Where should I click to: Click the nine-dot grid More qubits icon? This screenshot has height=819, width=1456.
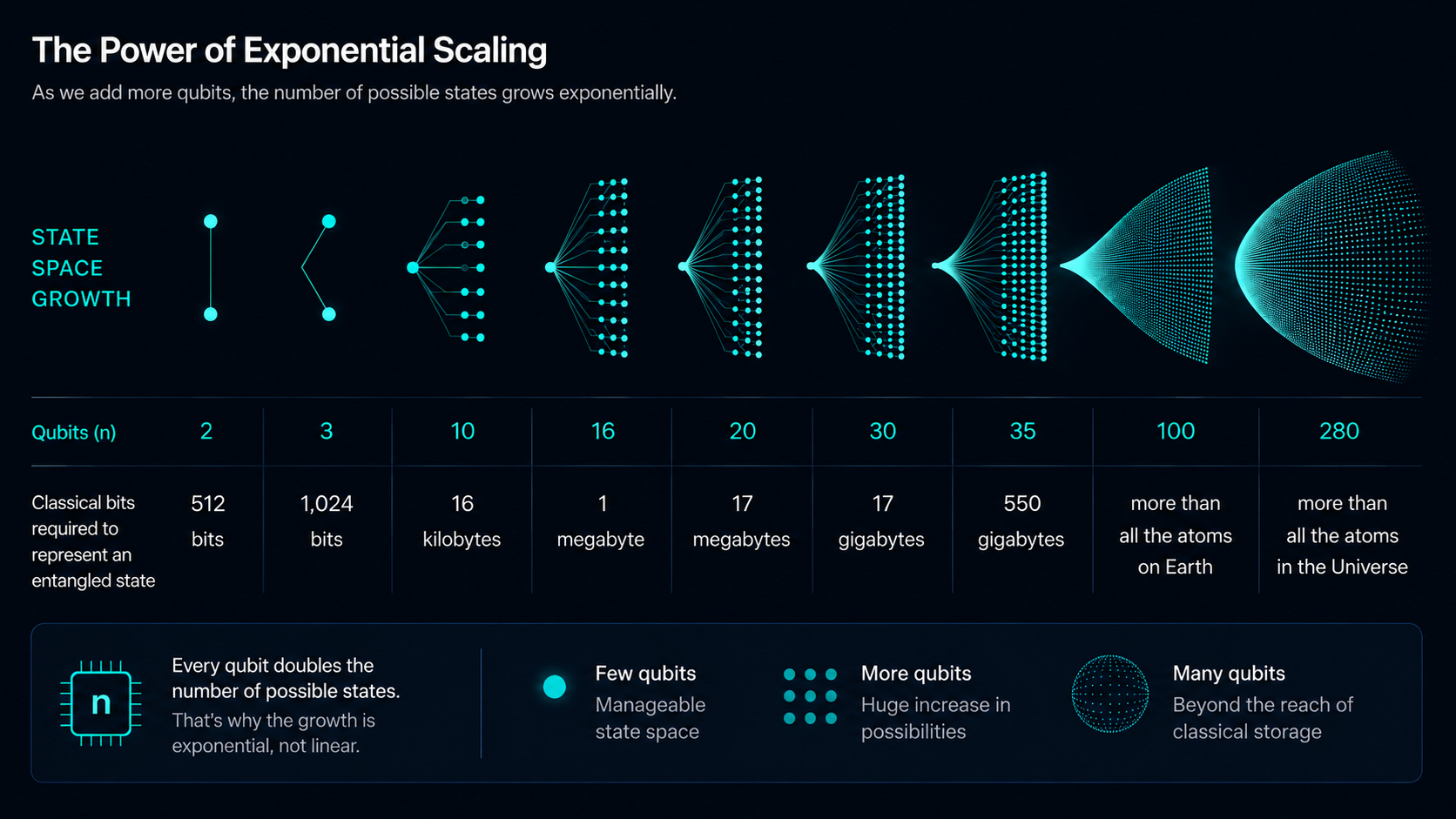810,696
